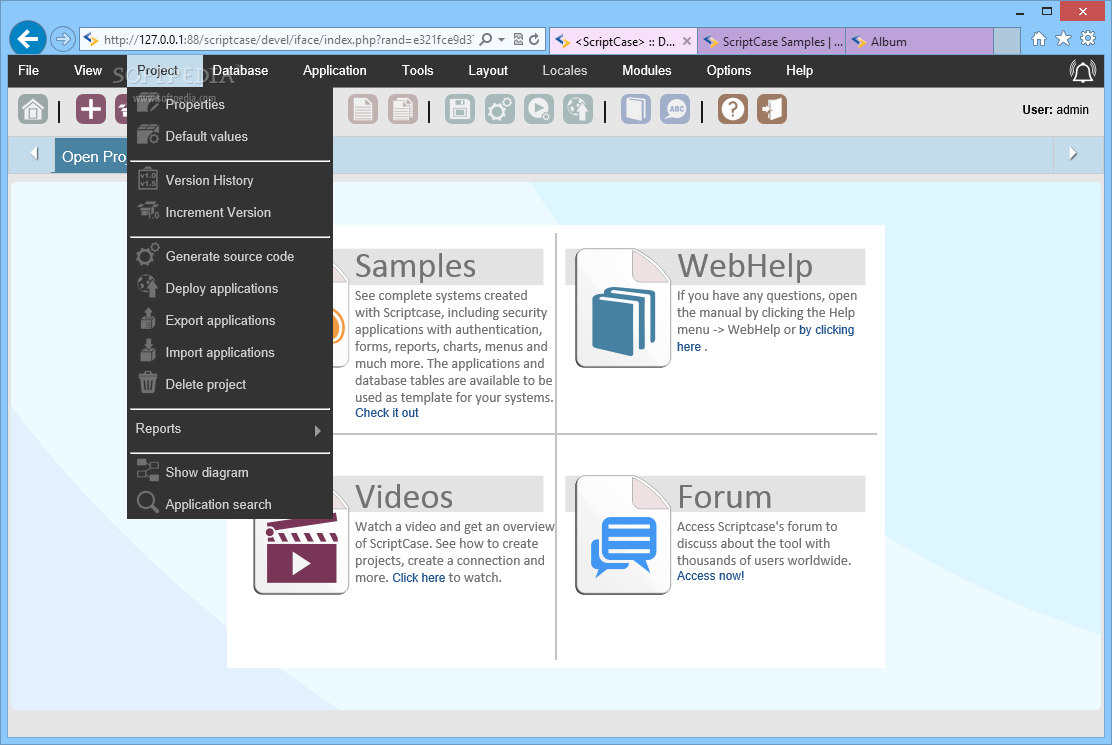Close the ScriptCase browser tab
This screenshot has width=1112, height=745.
coord(686,41)
